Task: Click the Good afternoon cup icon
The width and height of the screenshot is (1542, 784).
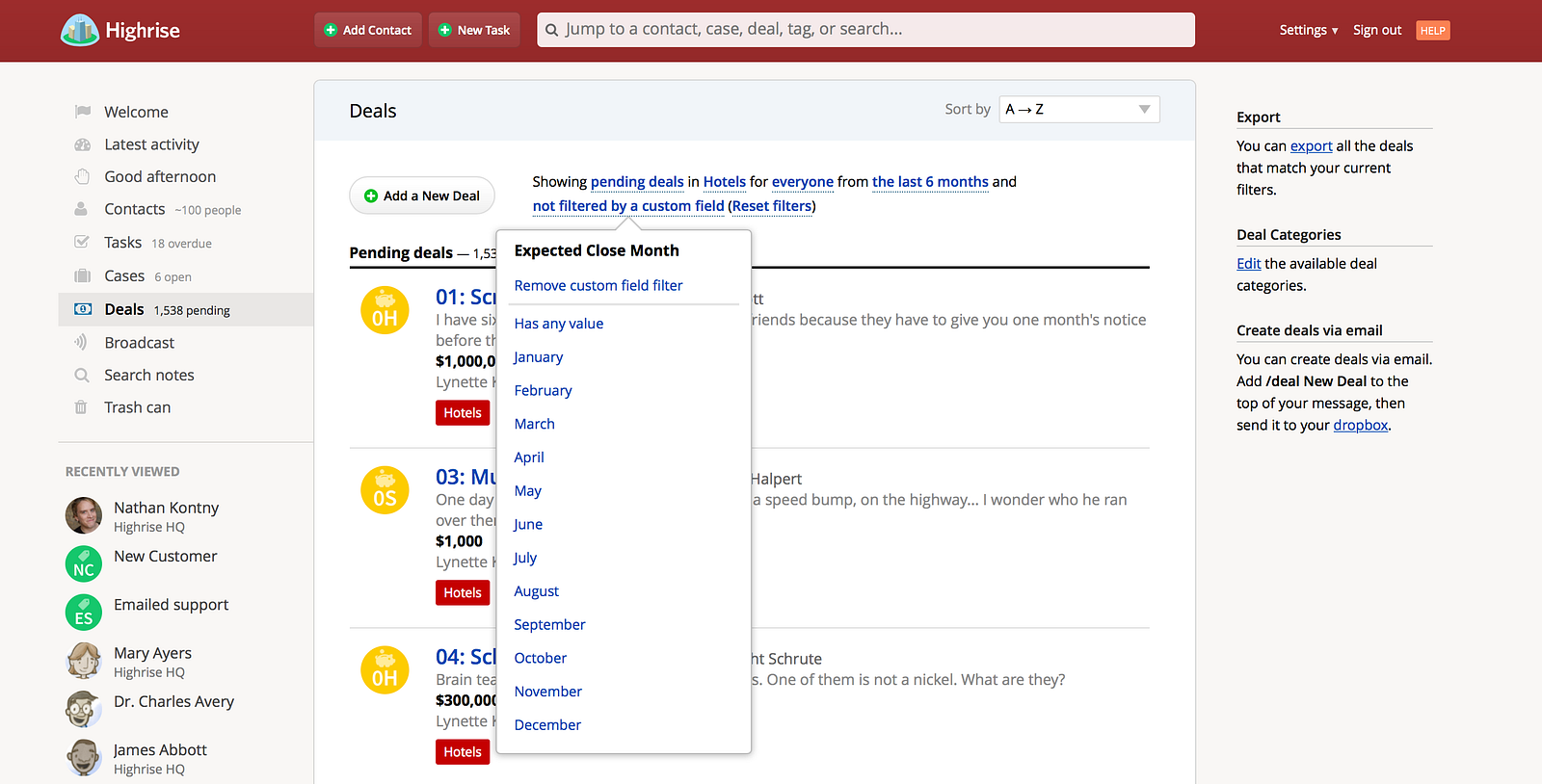Action: (x=83, y=176)
